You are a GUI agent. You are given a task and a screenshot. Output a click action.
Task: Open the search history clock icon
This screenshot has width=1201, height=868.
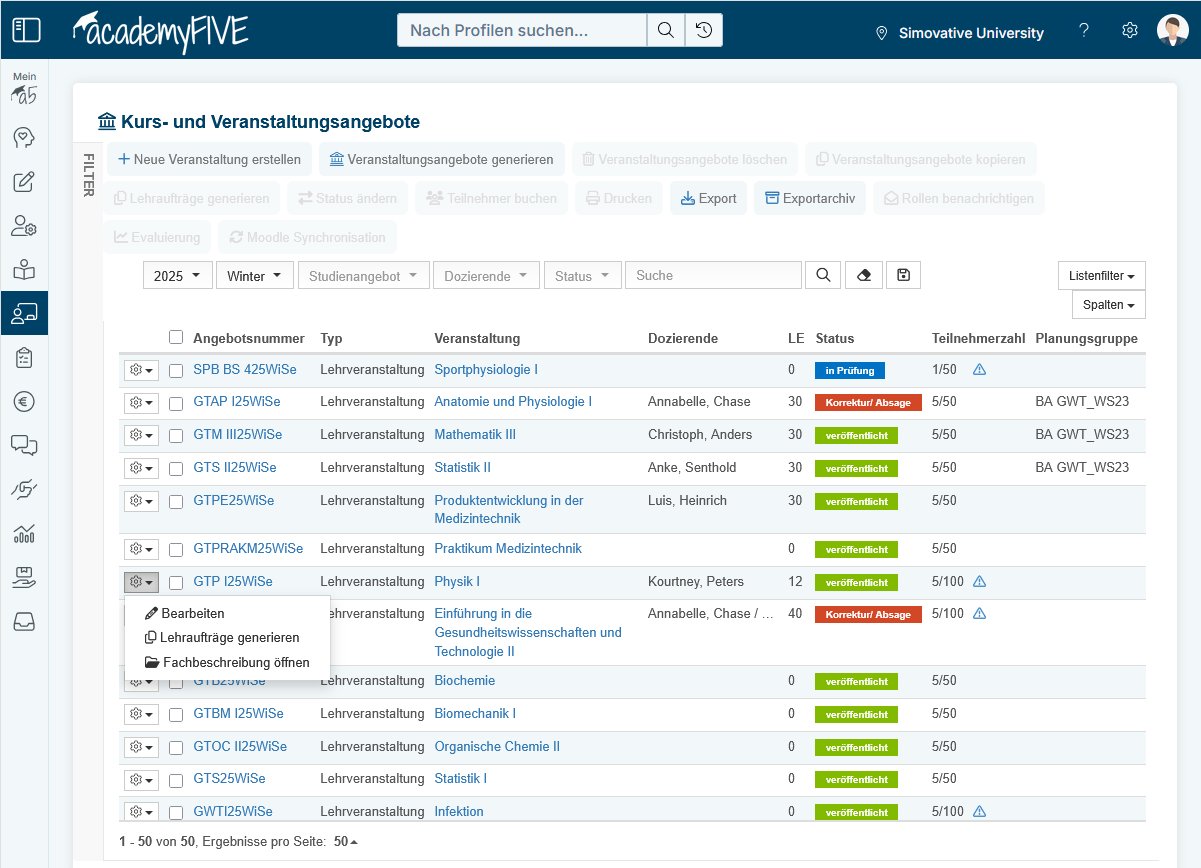(704, 30)
